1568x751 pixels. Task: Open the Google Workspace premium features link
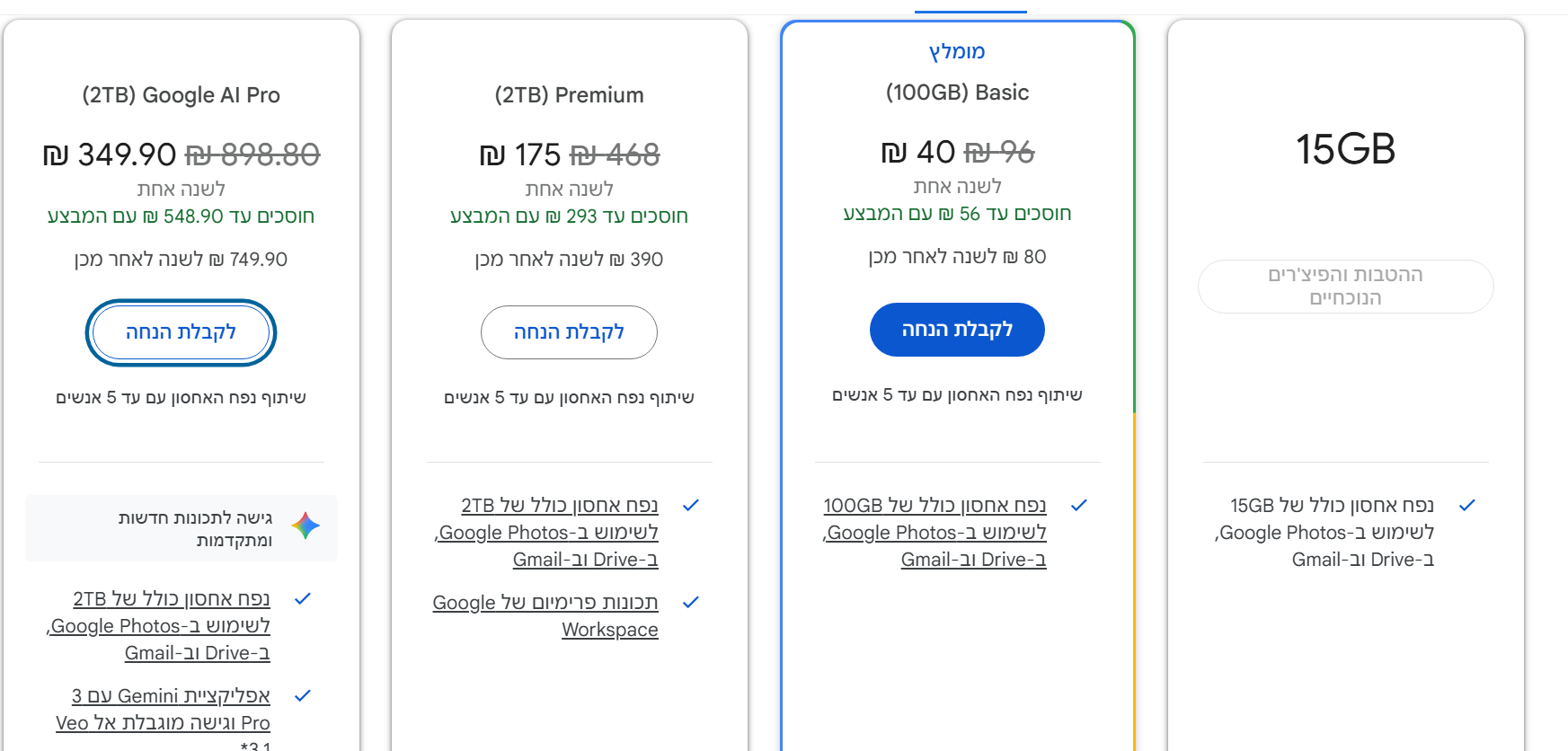[x=545, y=615]
